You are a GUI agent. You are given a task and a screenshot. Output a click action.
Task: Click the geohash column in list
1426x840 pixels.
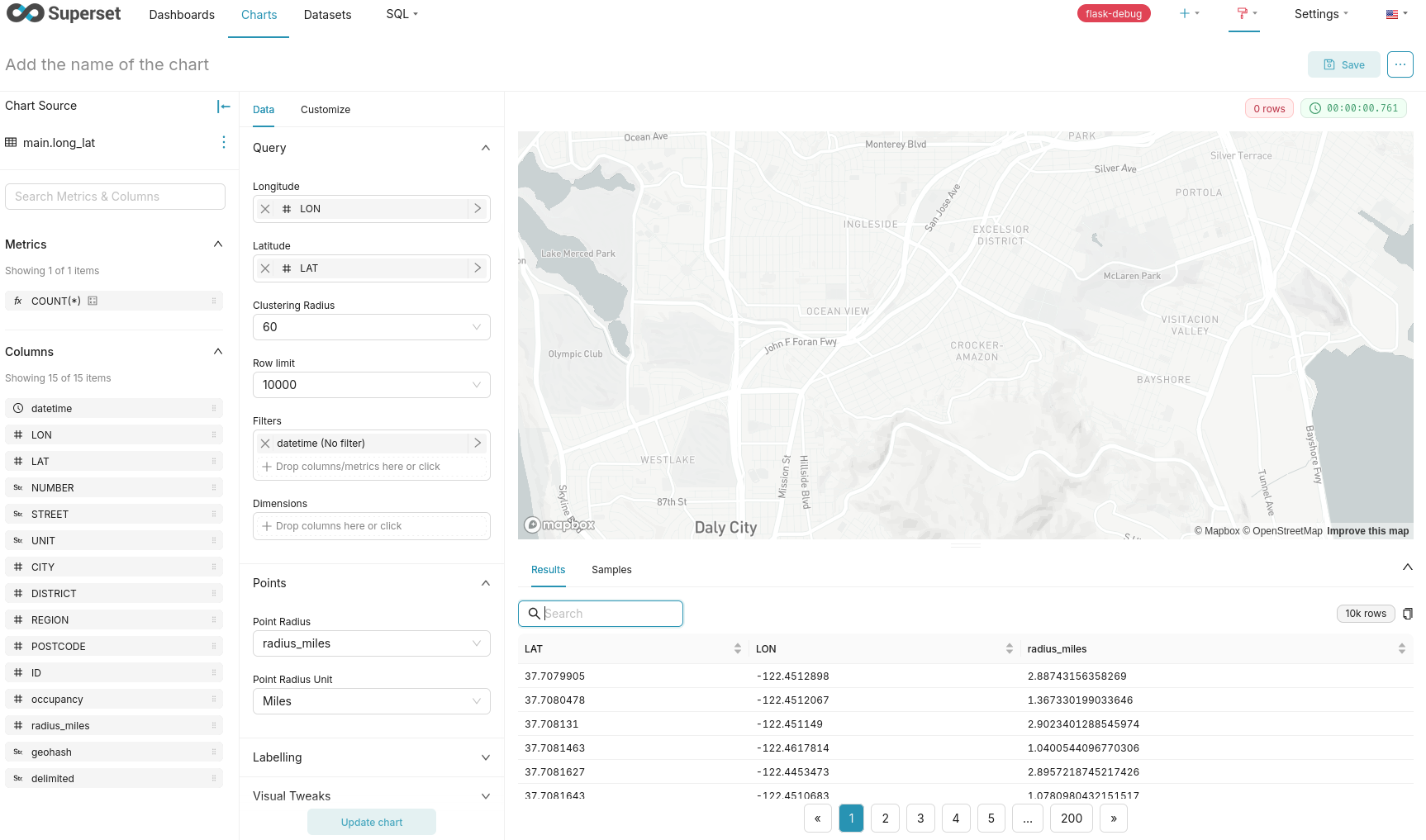tap(114, 752)
